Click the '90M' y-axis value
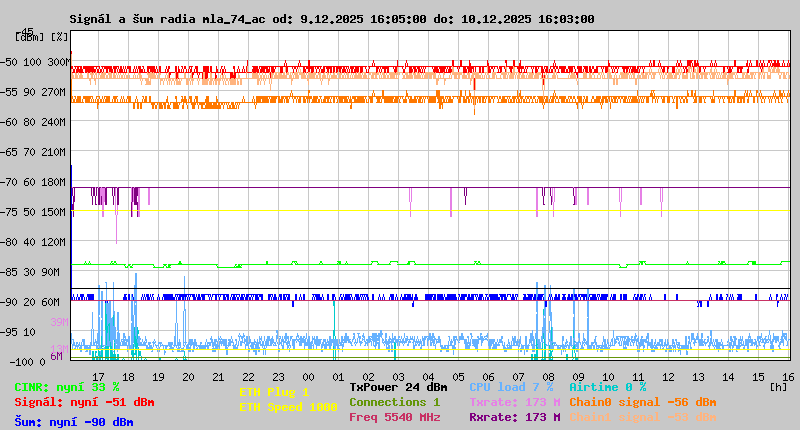Screen dimensions: 800x430 pyautogui.click(x=51, y=272)
